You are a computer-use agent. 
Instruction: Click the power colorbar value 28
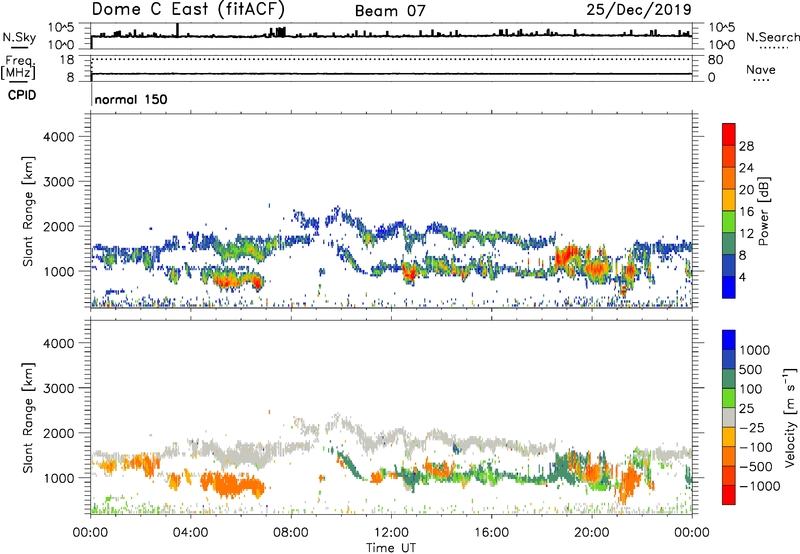tap(746, 146)
